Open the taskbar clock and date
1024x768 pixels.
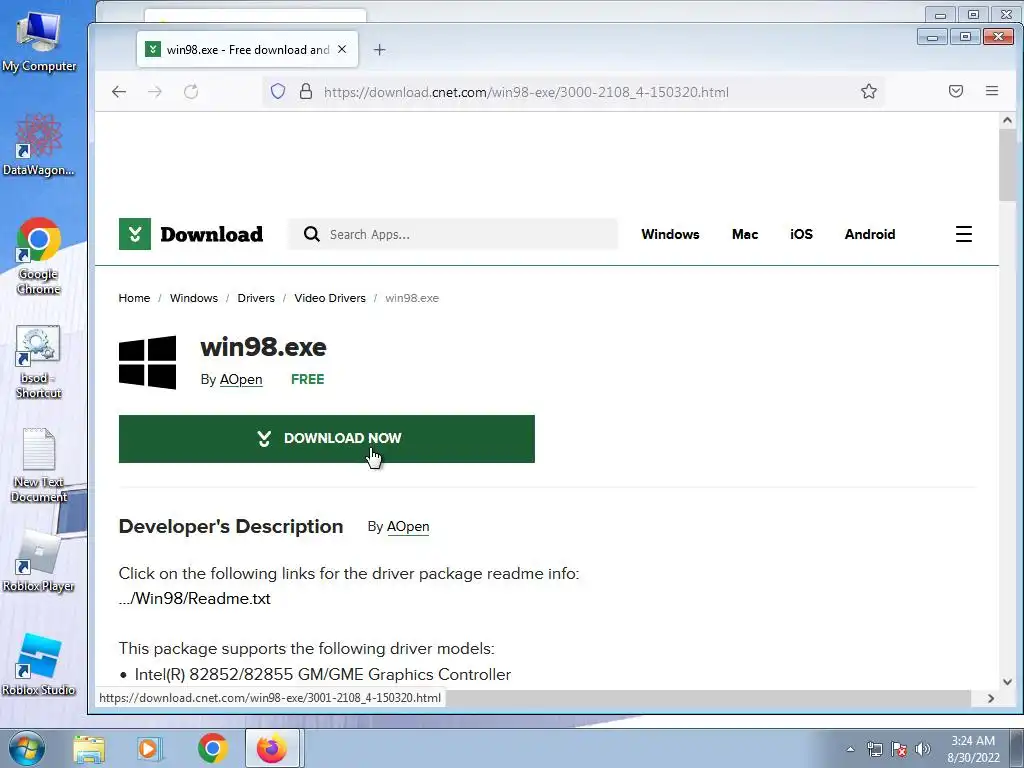(x=973, y=749)
